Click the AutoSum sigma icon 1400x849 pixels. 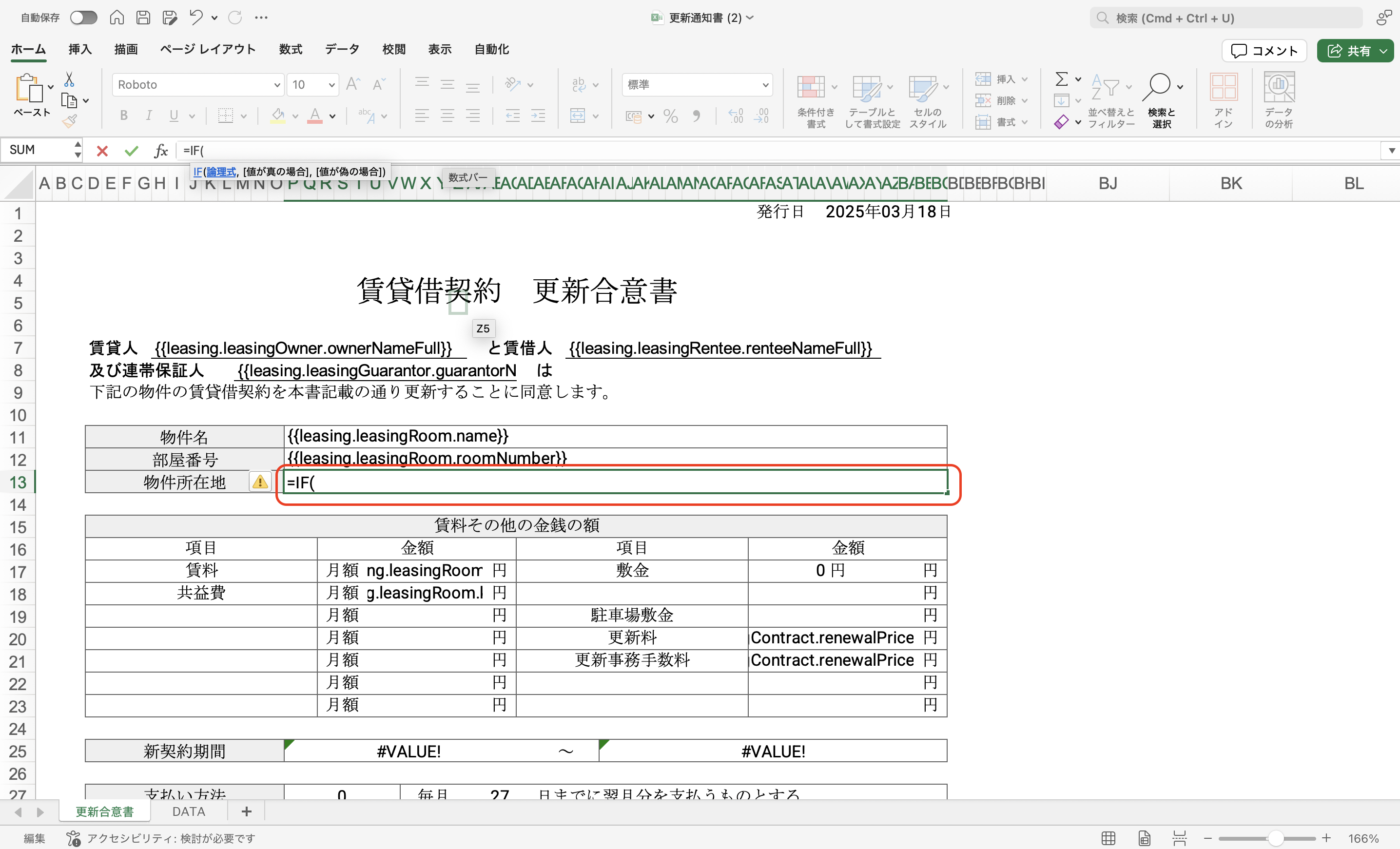pyautogui.click(x=1061, y=79)
